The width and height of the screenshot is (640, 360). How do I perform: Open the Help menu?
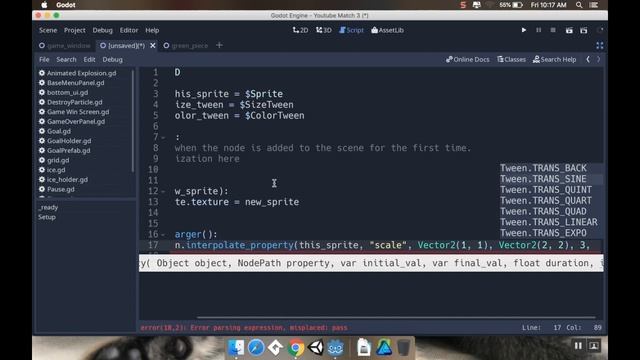pos(152,30)
